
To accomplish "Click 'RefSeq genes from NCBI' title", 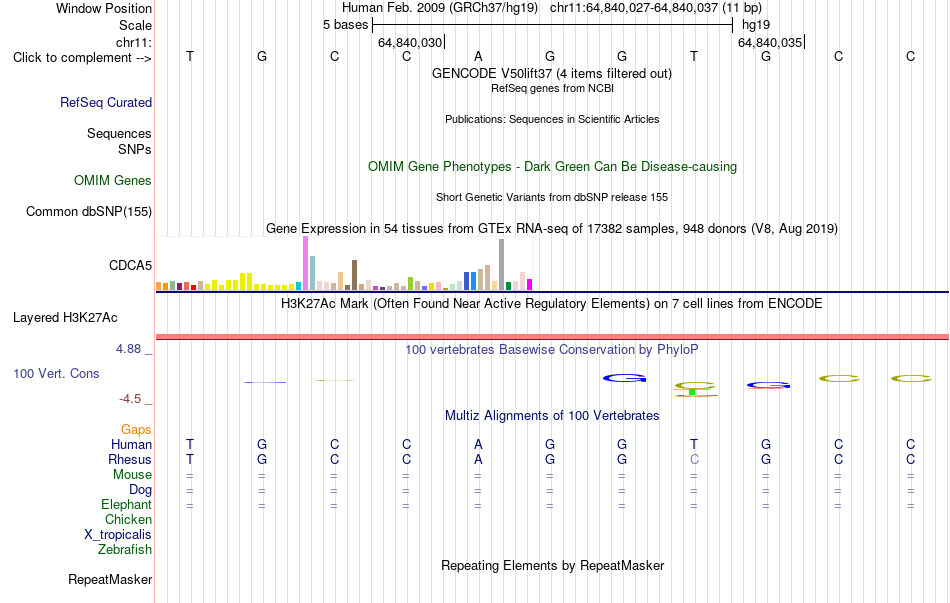I will pos(553,88).
